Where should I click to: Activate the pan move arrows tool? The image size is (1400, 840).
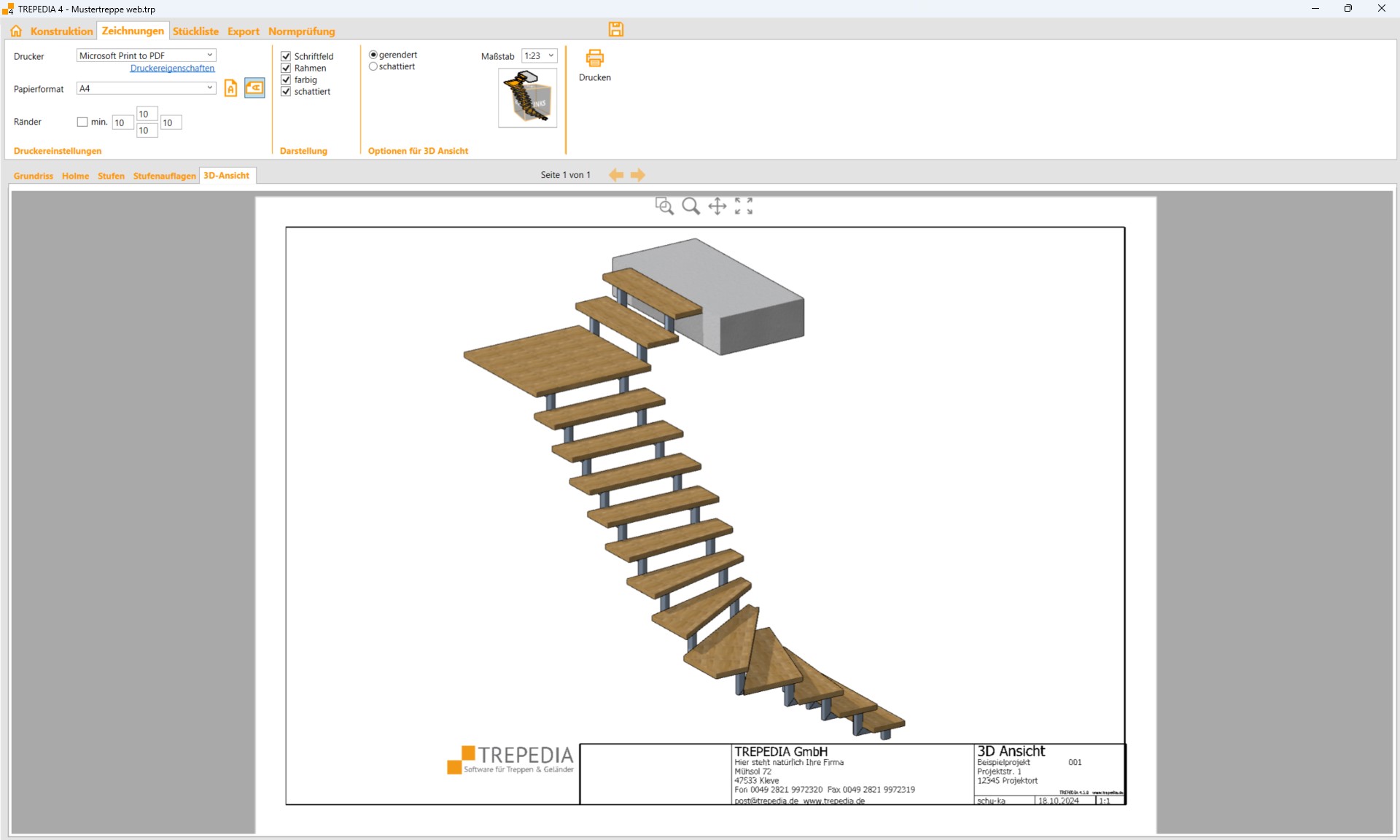click(717, 206)
